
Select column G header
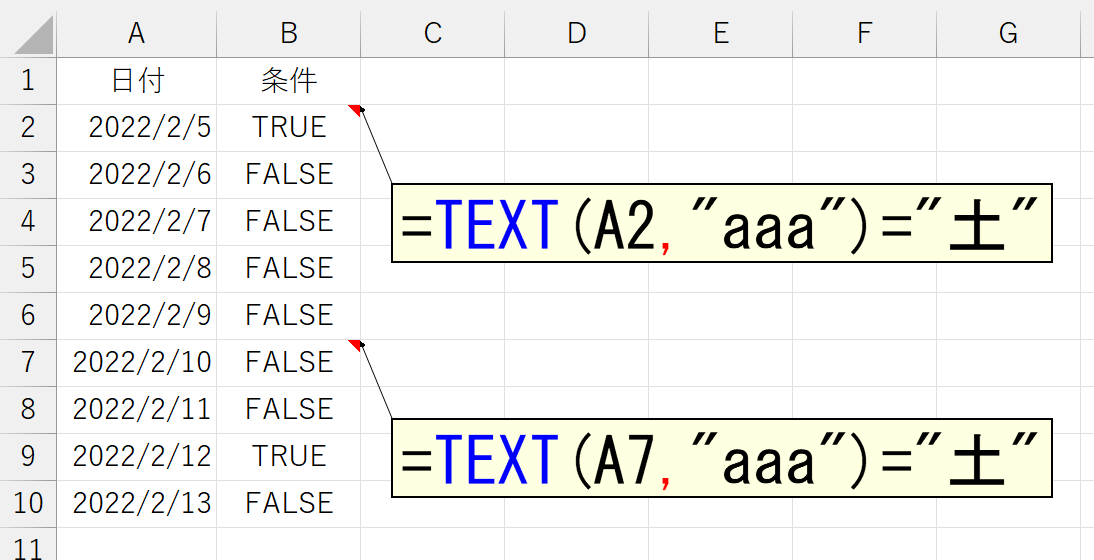click(x=1007, y=33)
